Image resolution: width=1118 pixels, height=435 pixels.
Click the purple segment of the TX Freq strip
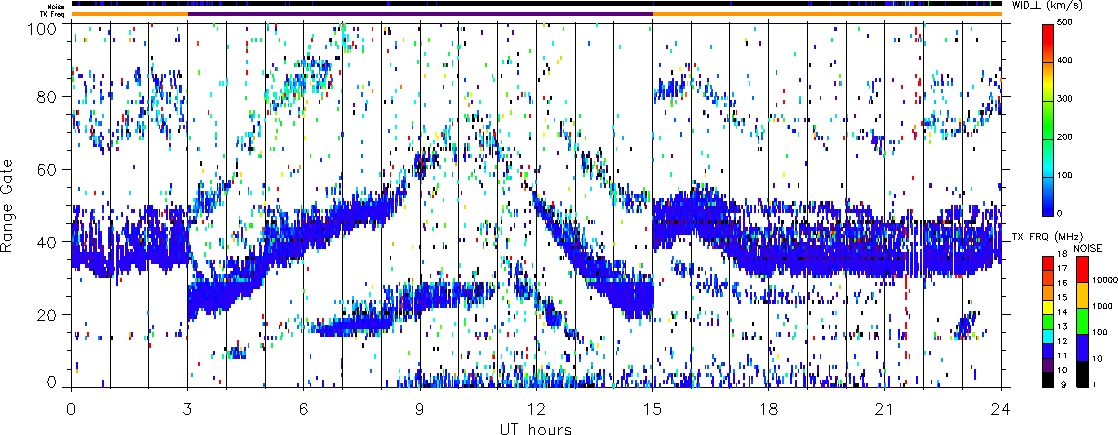click(x=420, y=14)
